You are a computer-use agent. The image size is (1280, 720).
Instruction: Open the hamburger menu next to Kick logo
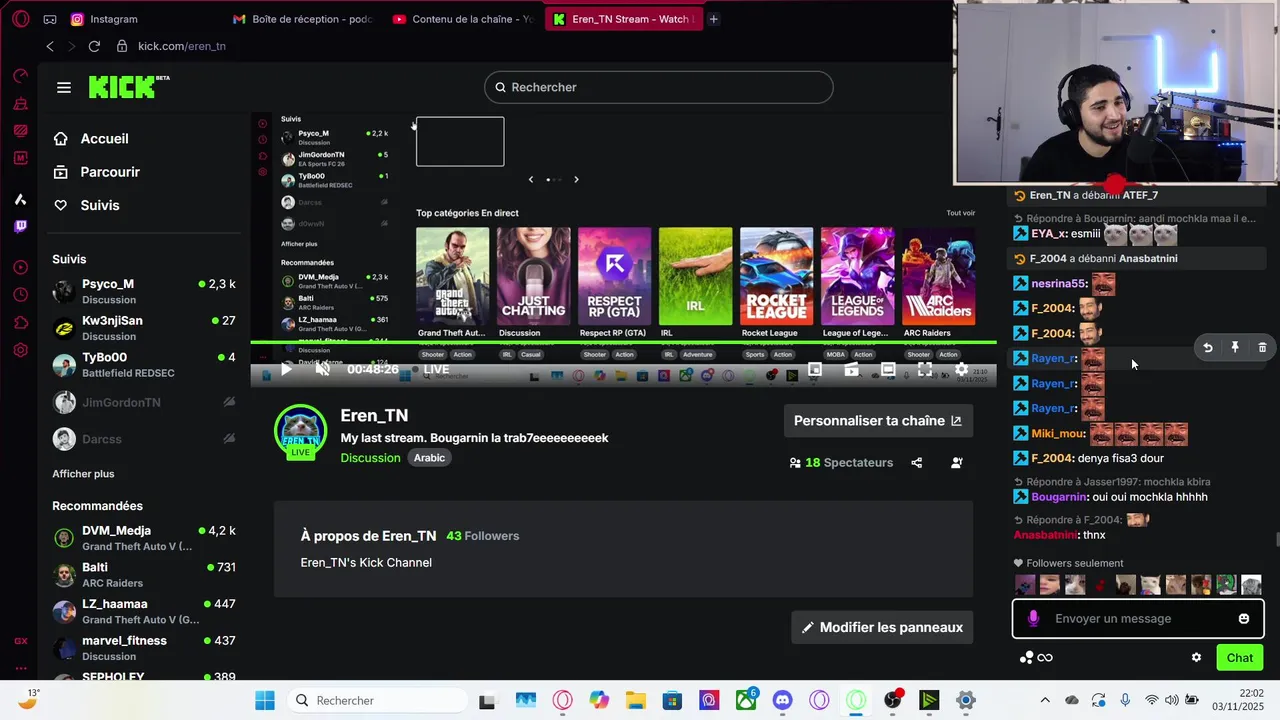point(64,88)
